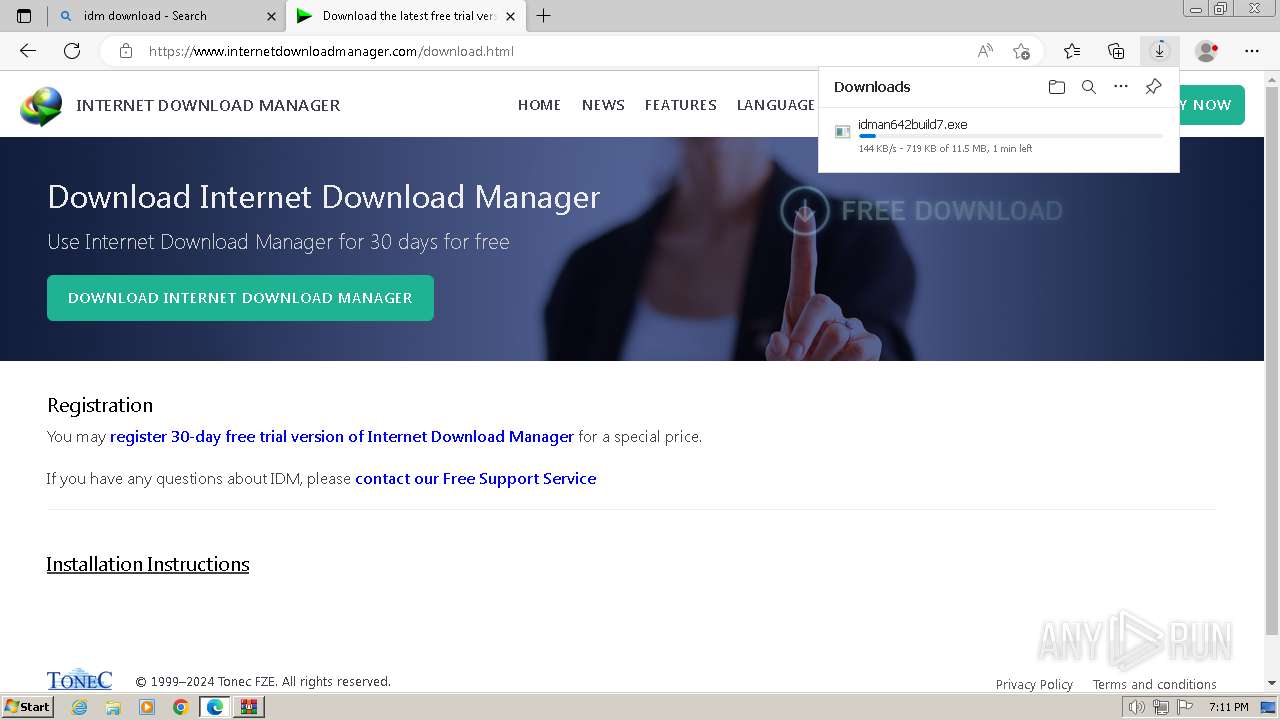Viewport: 1280px width, 720px height.
Task: Click the idman642build7.exe file icon
Action: click(843, 132)
